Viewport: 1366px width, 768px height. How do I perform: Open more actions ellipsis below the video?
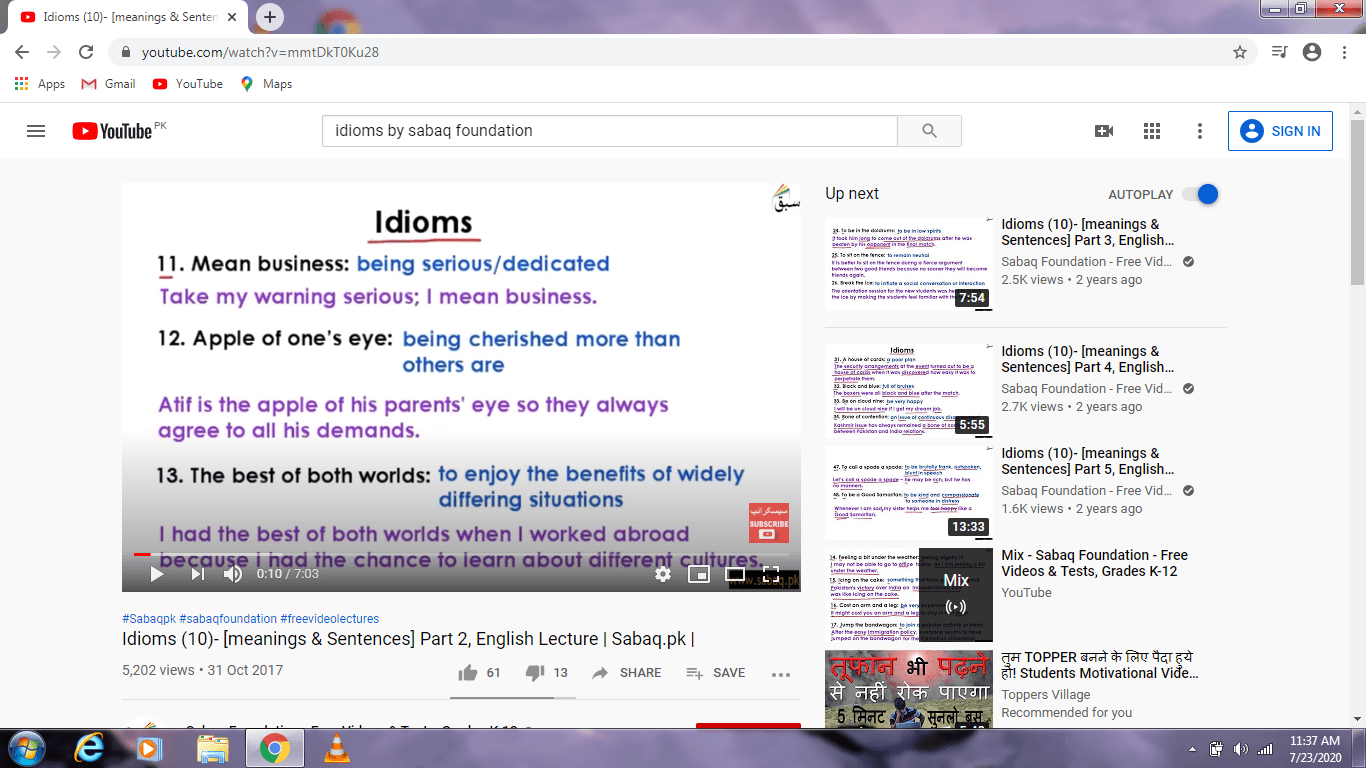(x=781, y=674)
